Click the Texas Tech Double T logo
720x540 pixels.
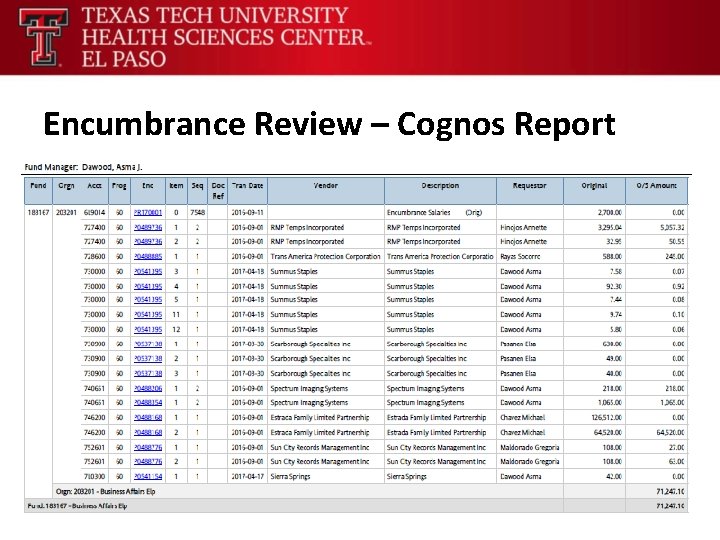(43, 37)
